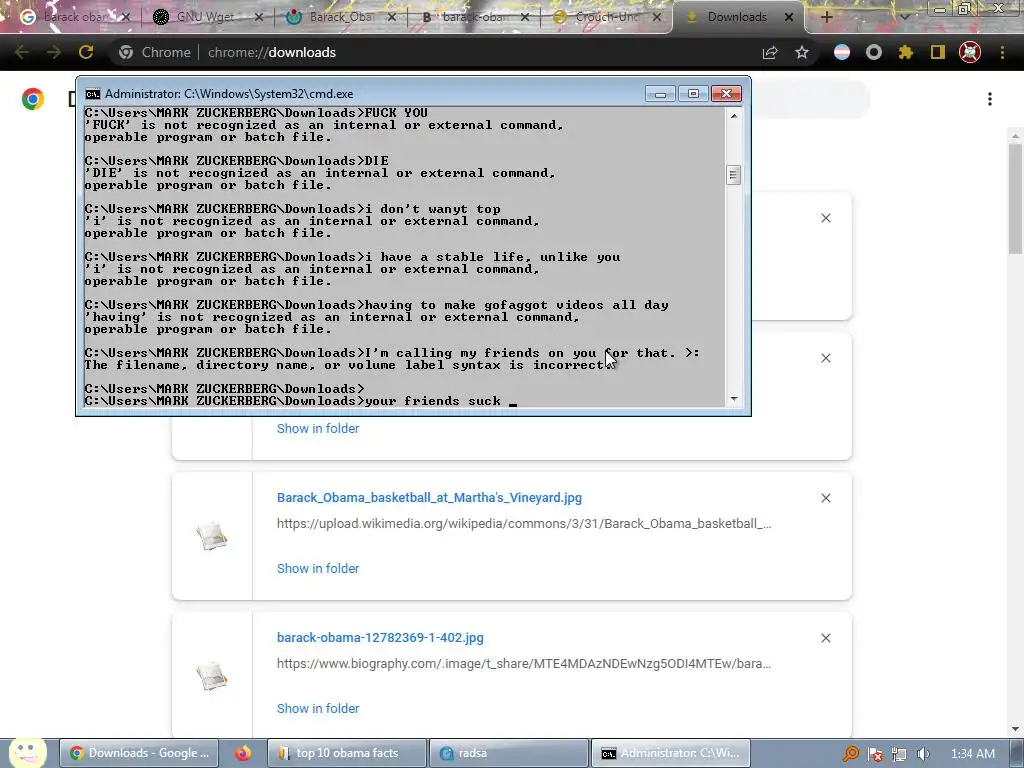Click the magnifier tray icon
Image resolution: width=1024 pixels, height=768 pixels.
pos(850,754)
